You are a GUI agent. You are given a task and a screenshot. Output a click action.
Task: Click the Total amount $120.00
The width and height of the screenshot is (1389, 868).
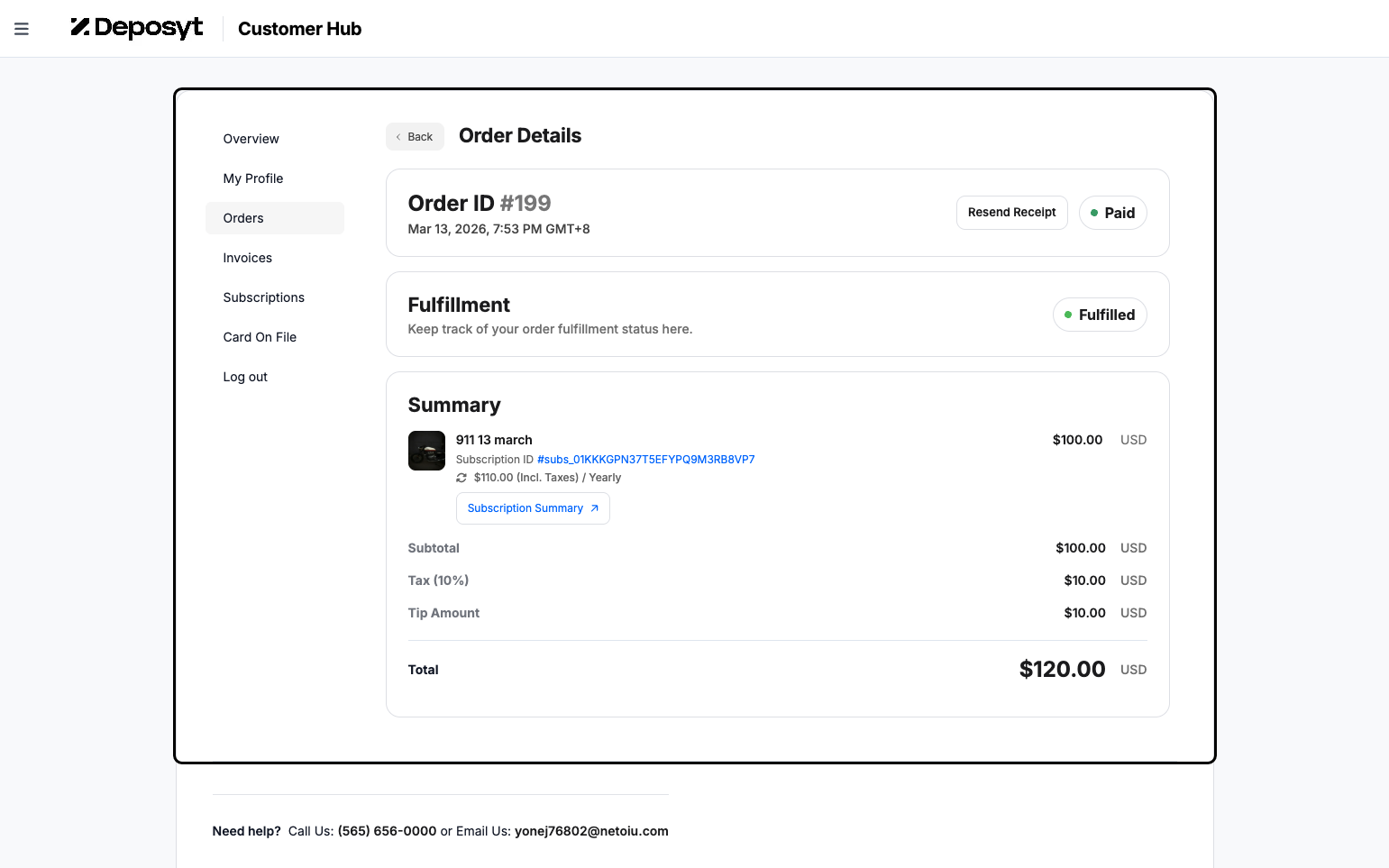[x=1062, y=669]
